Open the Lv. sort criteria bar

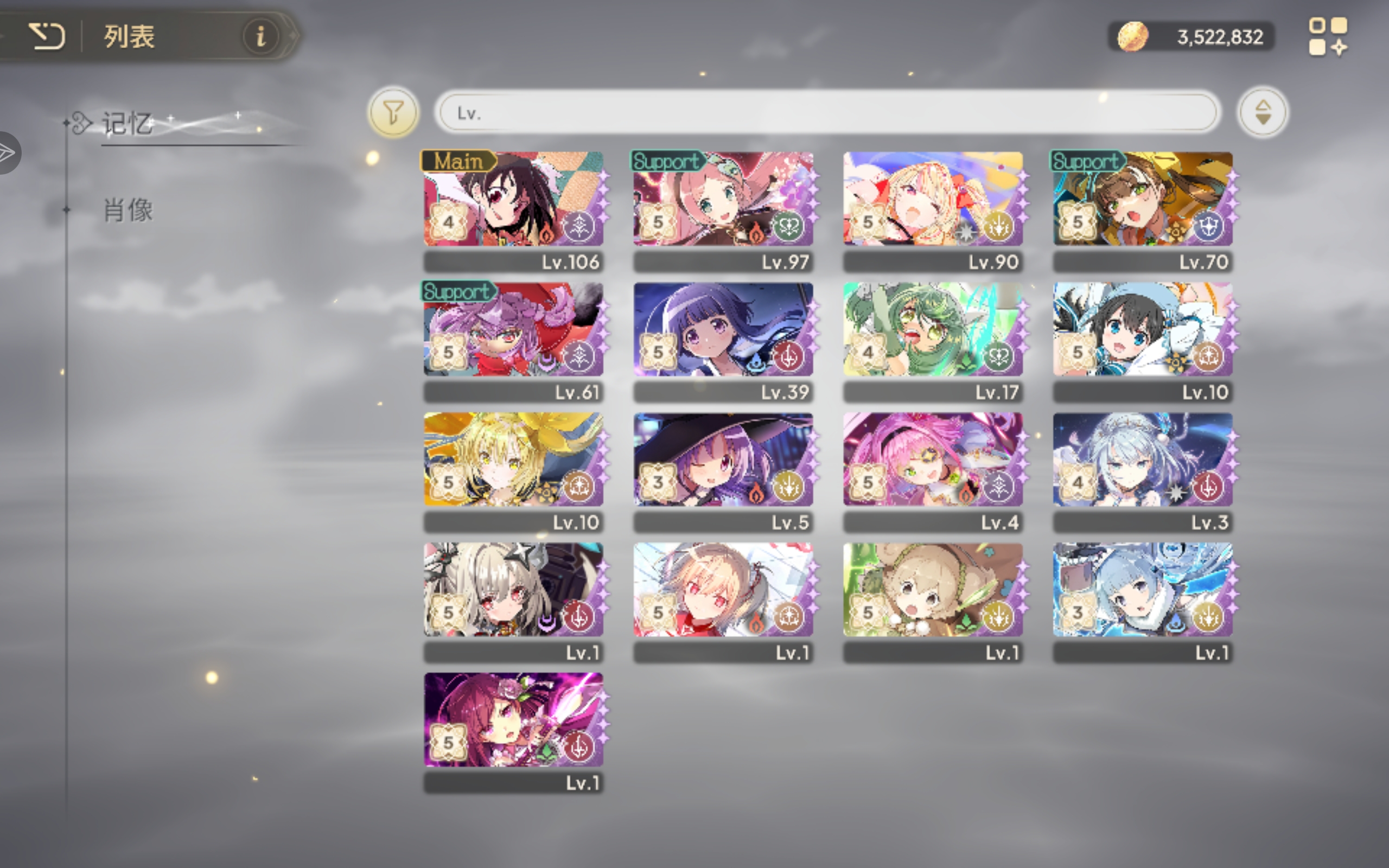827,112
